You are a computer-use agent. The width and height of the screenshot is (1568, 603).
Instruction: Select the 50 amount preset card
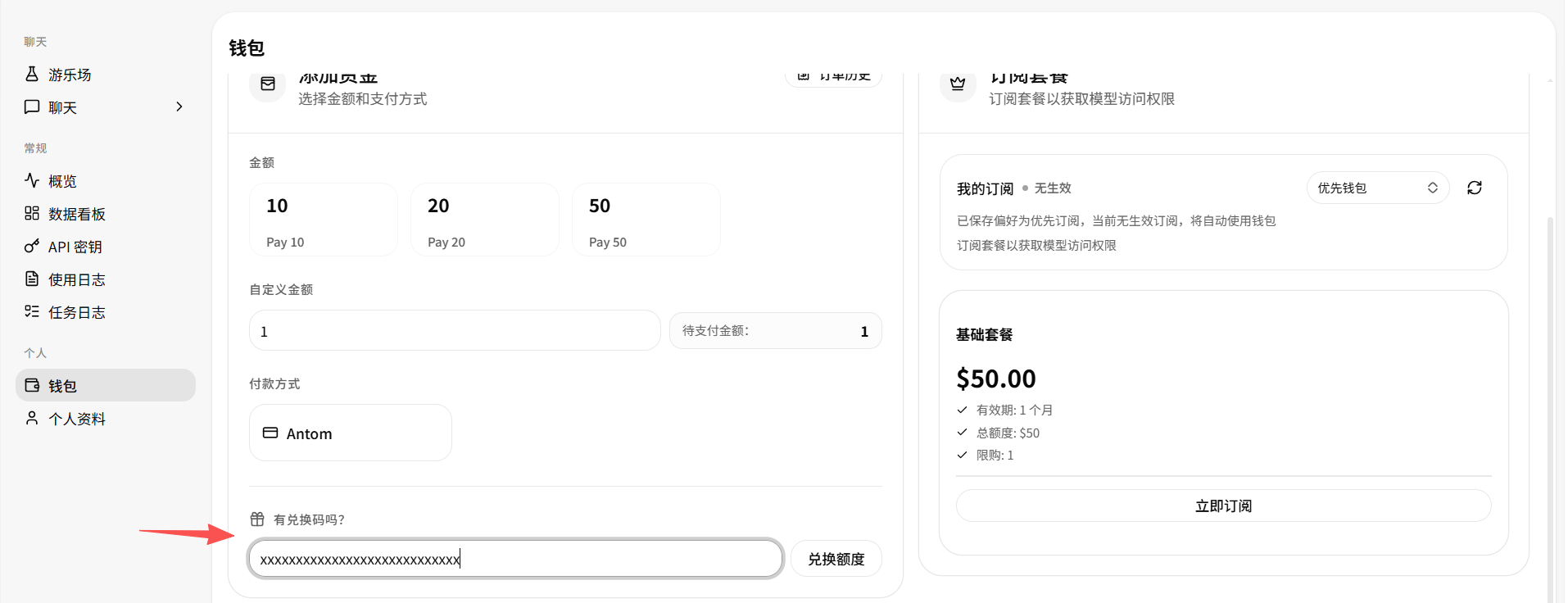pyautogui.click(x=646, y=220)
